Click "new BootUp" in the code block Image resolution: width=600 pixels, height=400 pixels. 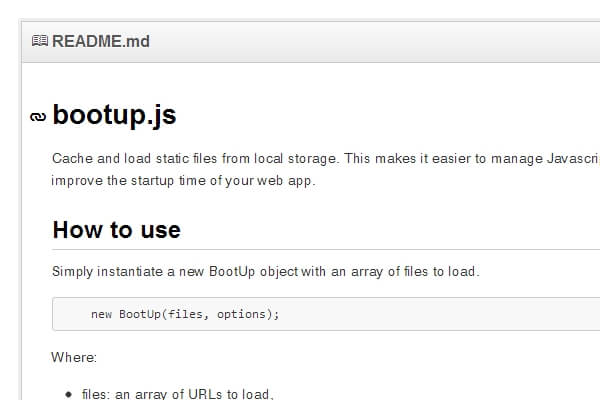click(x=127, y=314)
